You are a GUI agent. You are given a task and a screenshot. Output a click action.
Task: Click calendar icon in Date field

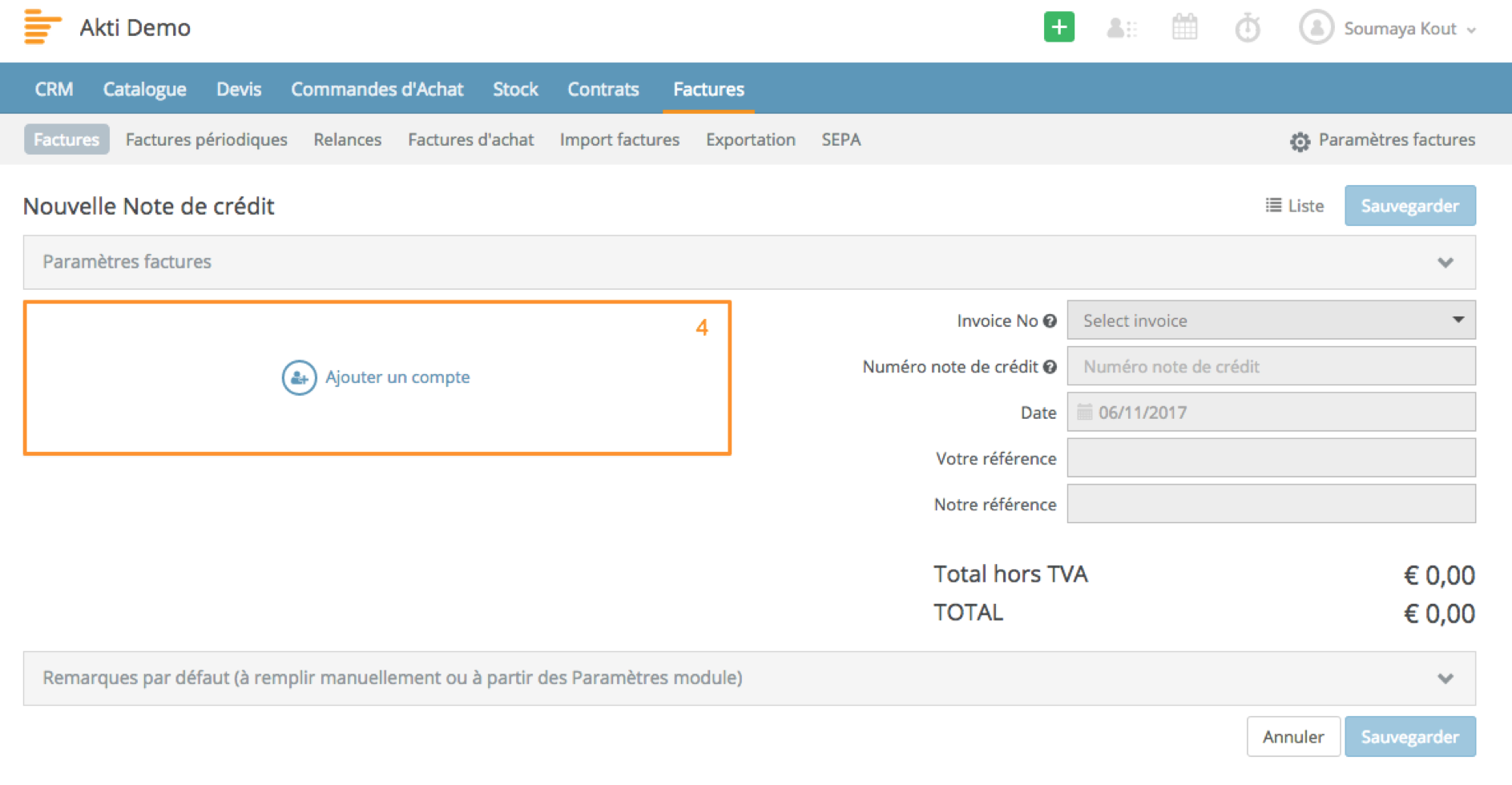[x=1084, y=412]
